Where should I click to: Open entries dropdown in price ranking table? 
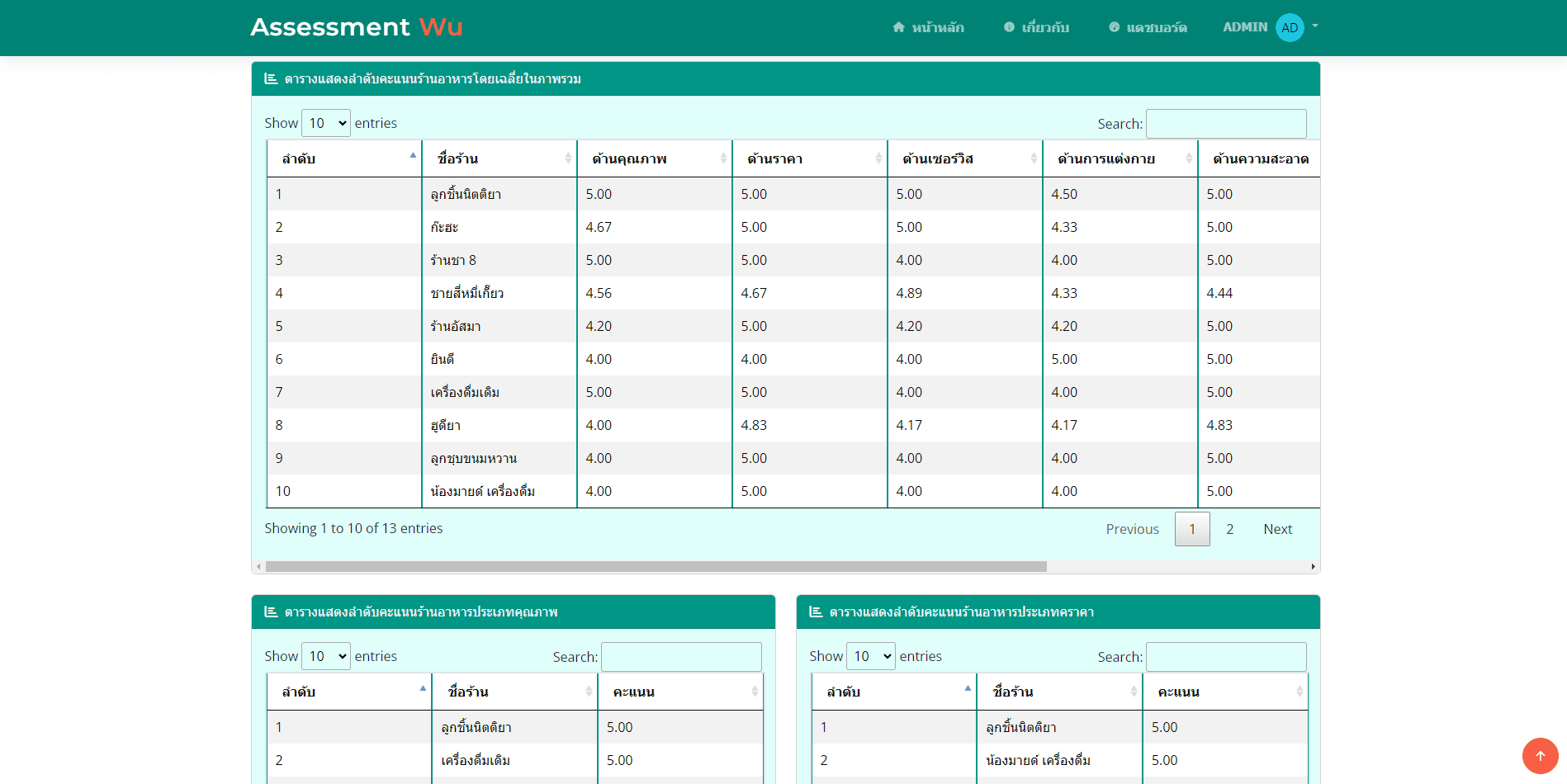coord(871,656)
